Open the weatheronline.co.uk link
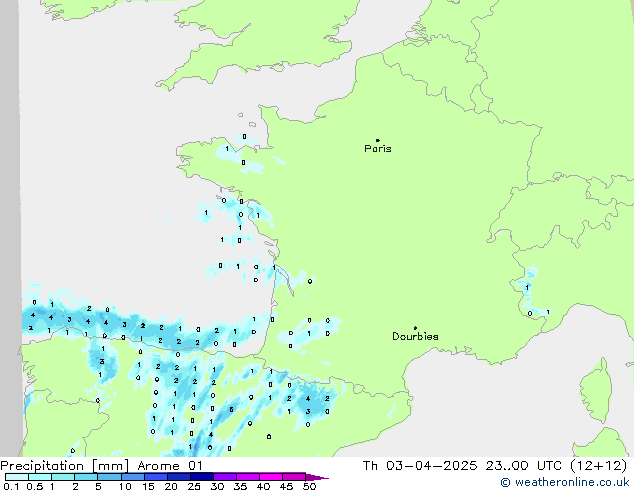 pyautogui.click(x=565, y=482)
